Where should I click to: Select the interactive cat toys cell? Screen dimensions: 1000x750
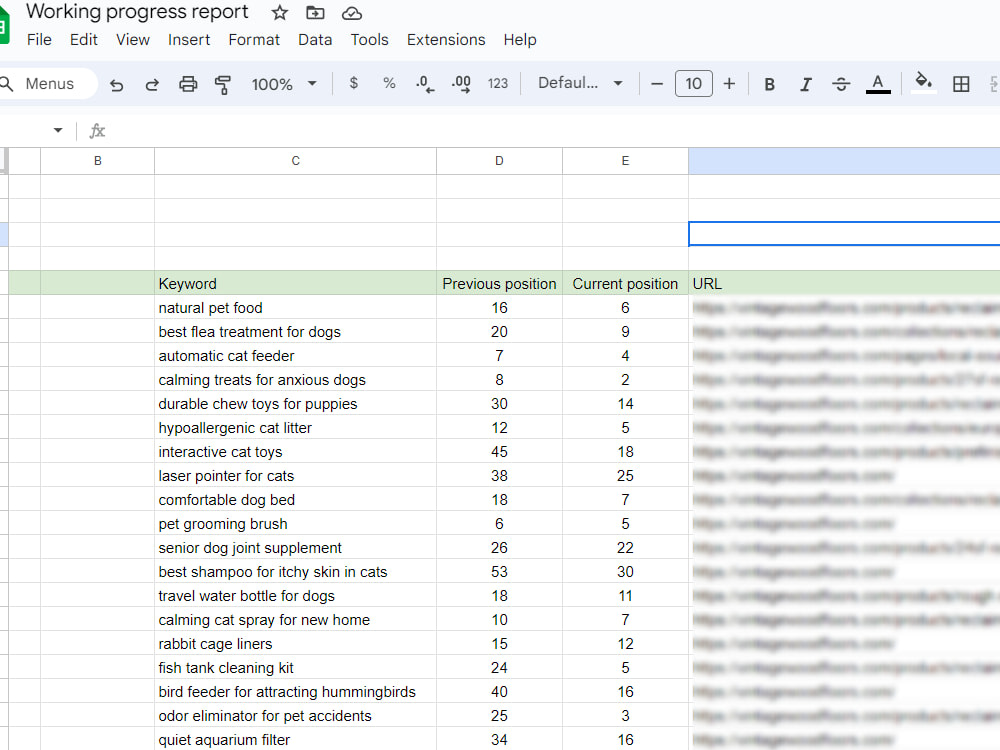[295, 452]
